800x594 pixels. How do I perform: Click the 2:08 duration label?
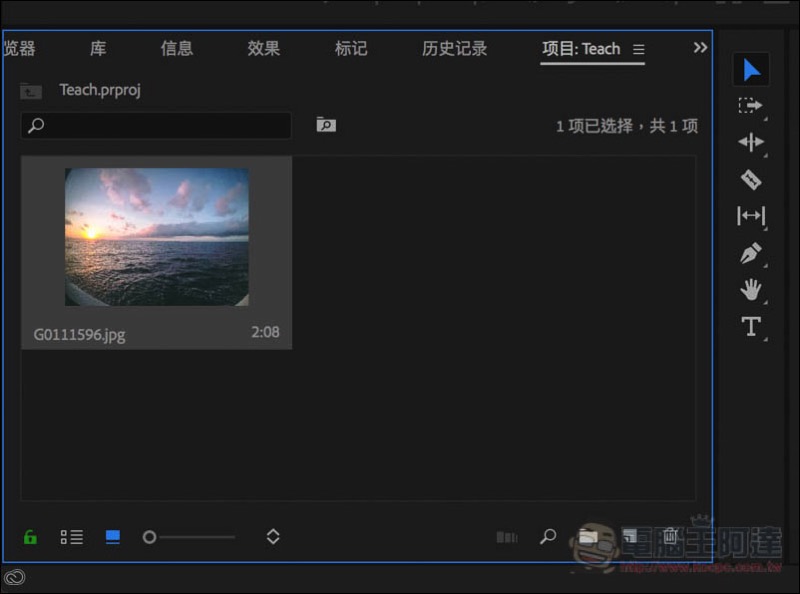(265, 332)
